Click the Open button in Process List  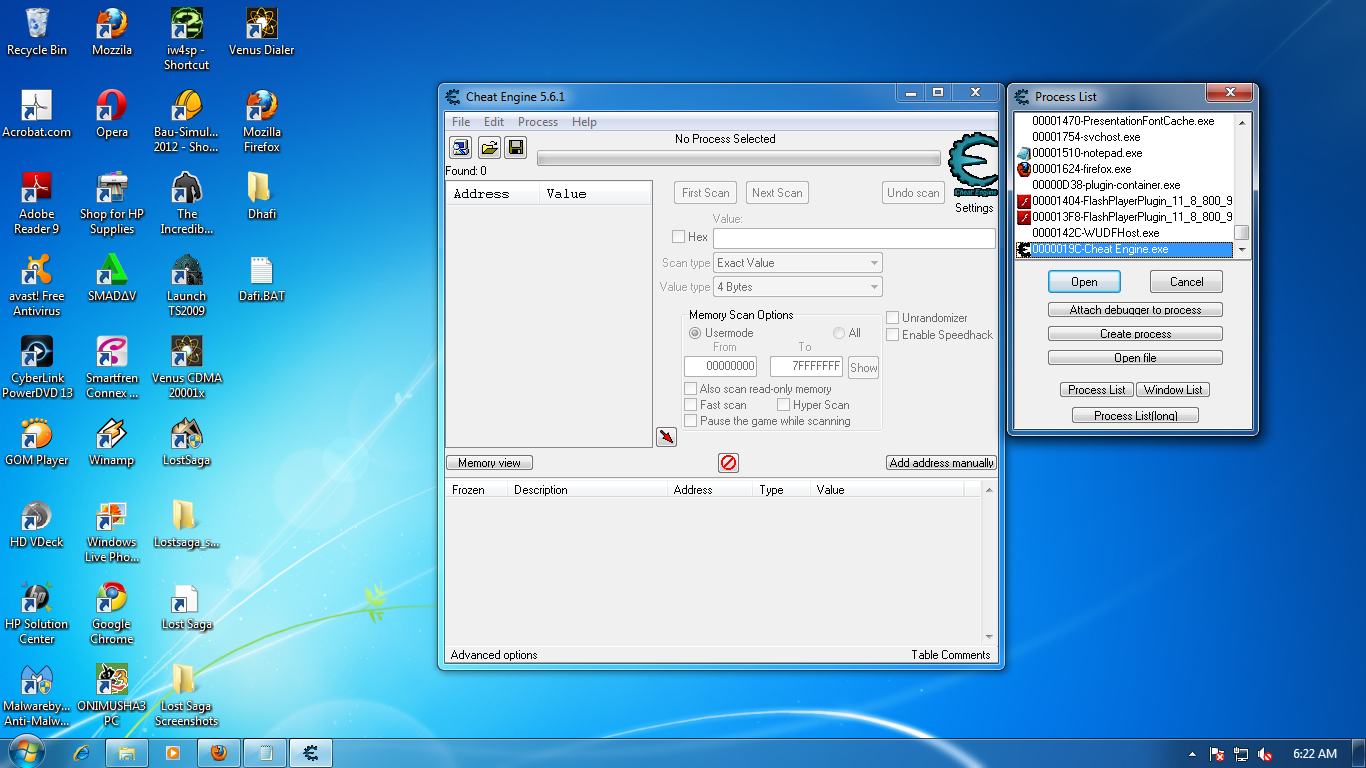point(1084,282)
